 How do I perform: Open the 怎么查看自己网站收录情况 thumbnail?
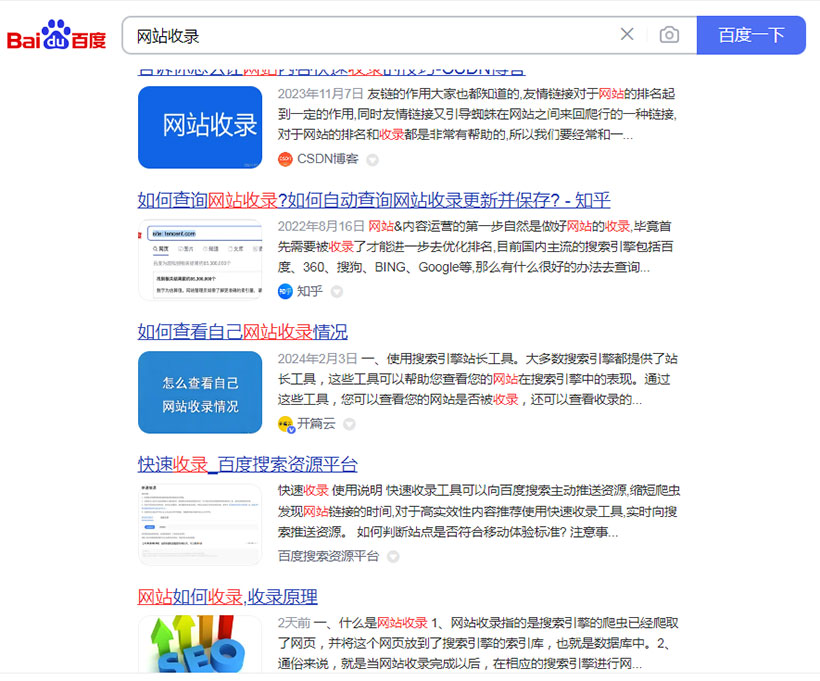199,391
